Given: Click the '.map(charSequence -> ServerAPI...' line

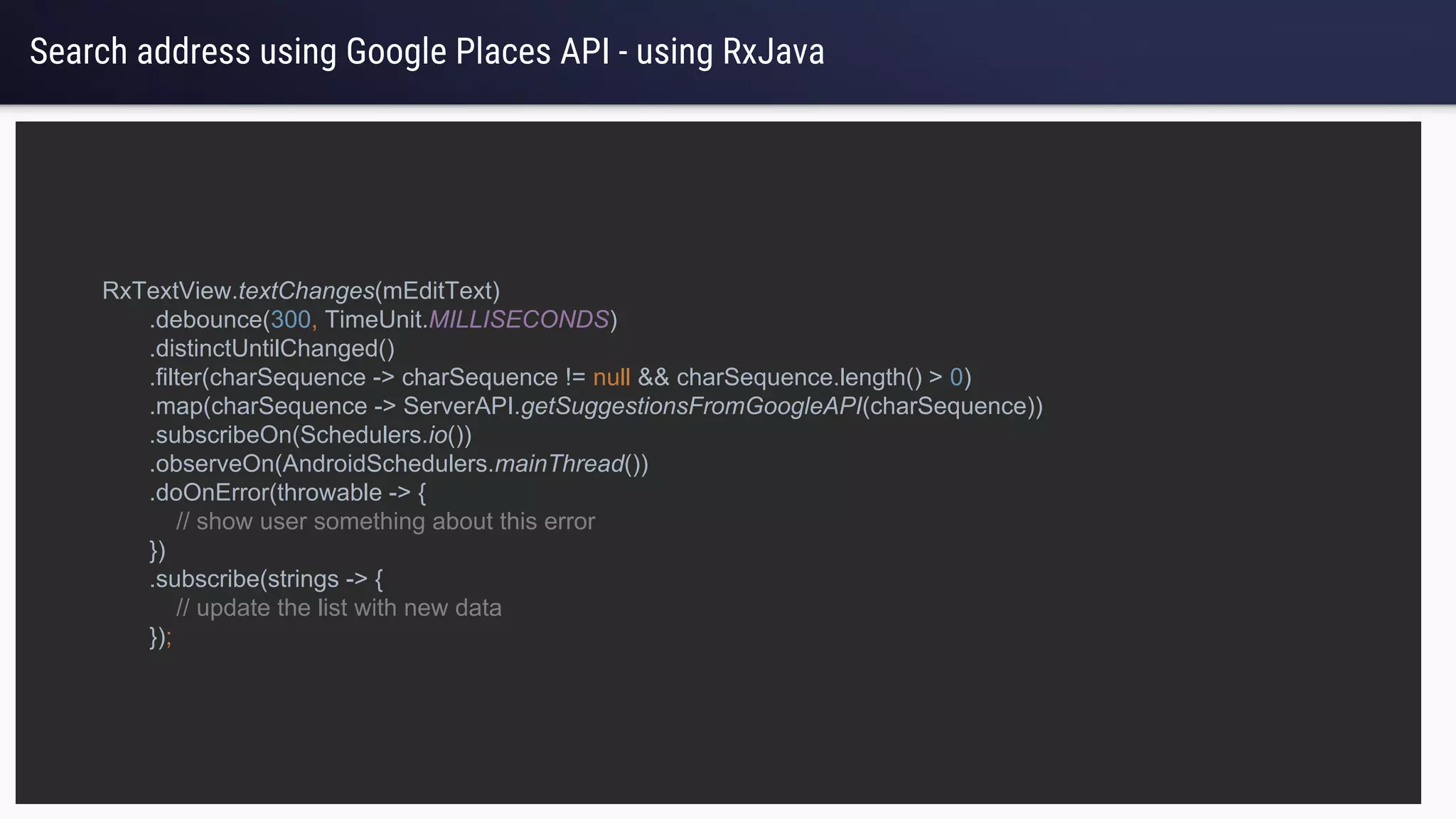Looking at the screenshot, I should pos(596,406).
